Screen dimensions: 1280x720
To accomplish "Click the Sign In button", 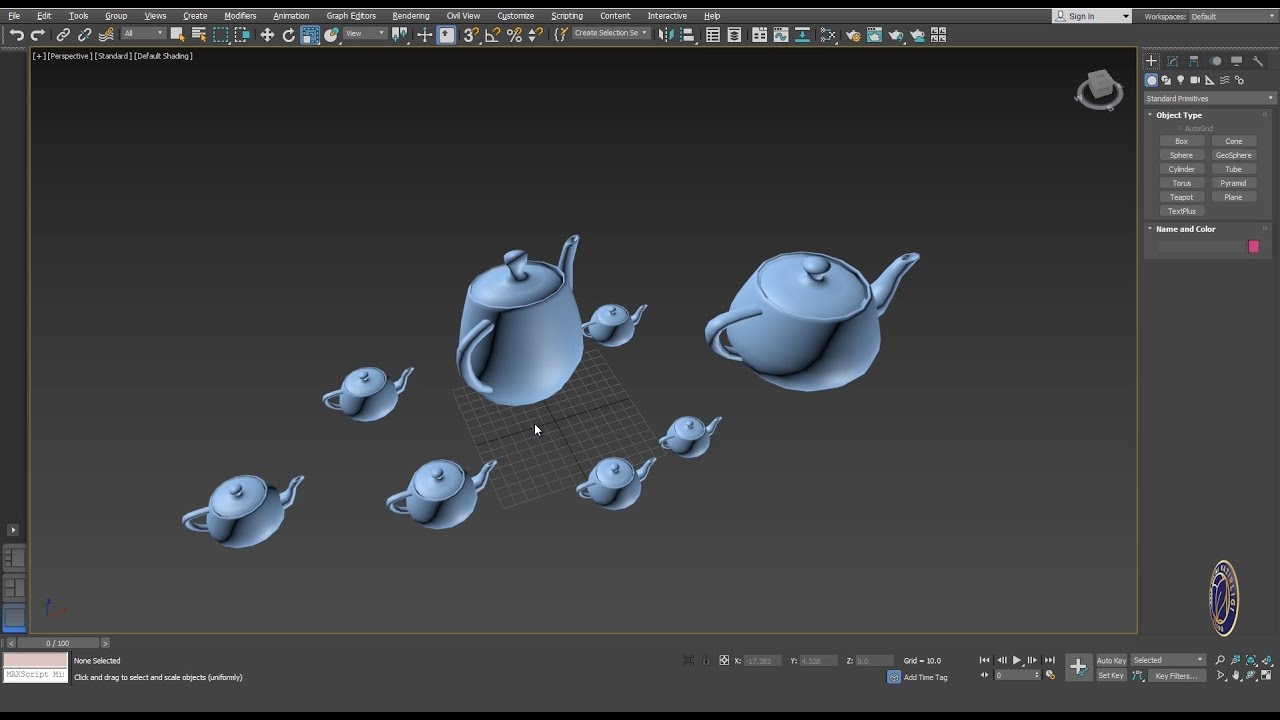I will (x=1092, y=16).
